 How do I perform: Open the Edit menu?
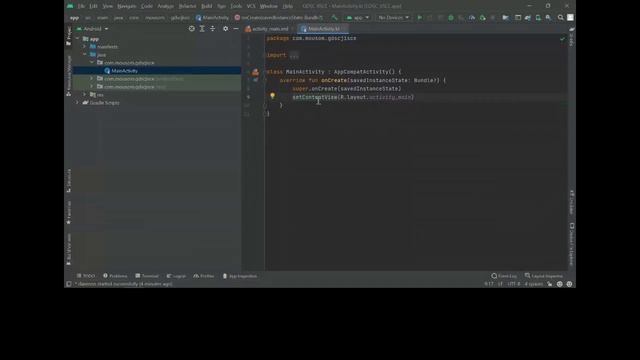(93, 6)
